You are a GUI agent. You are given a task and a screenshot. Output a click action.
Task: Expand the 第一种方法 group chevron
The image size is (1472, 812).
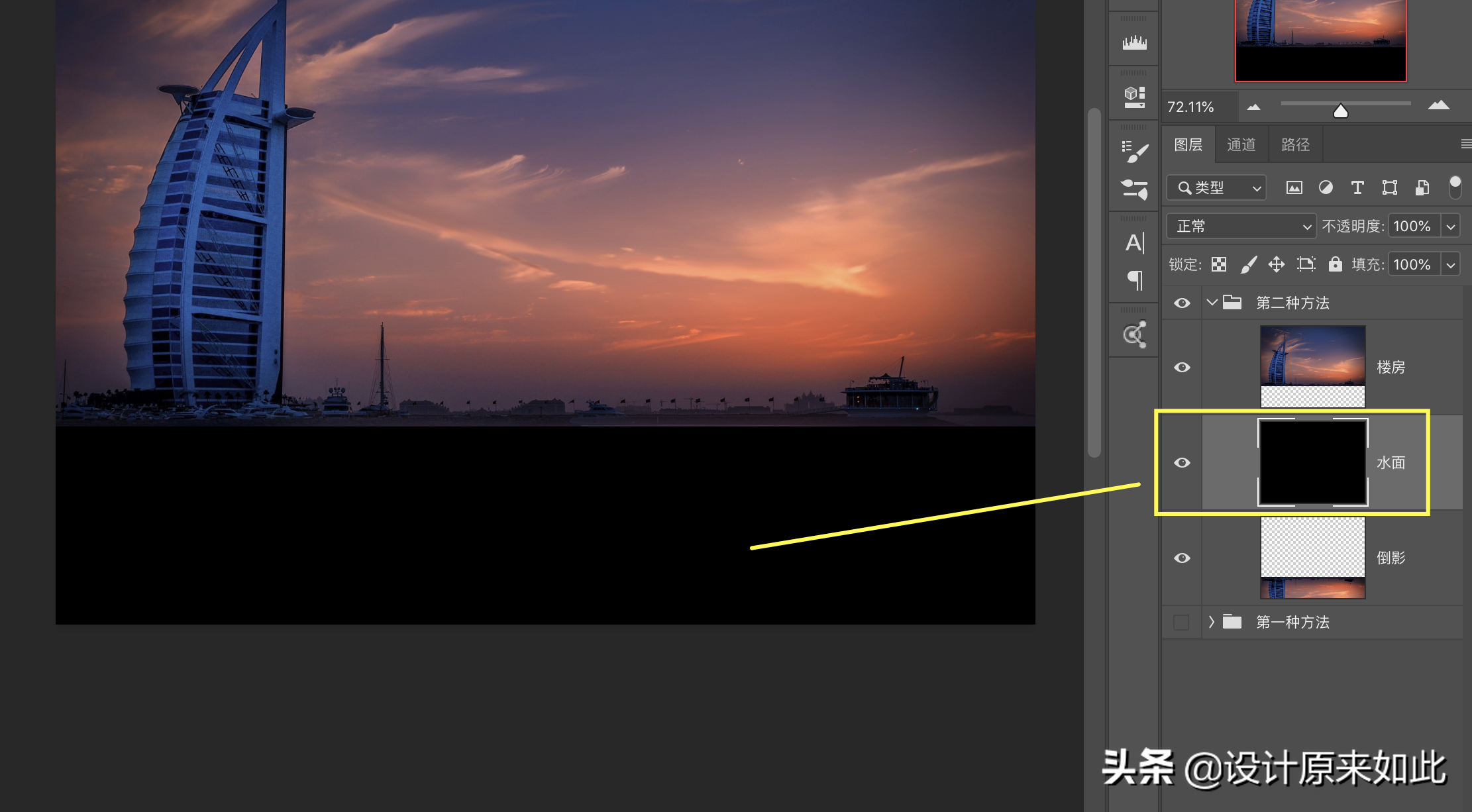click(1212, 622)
